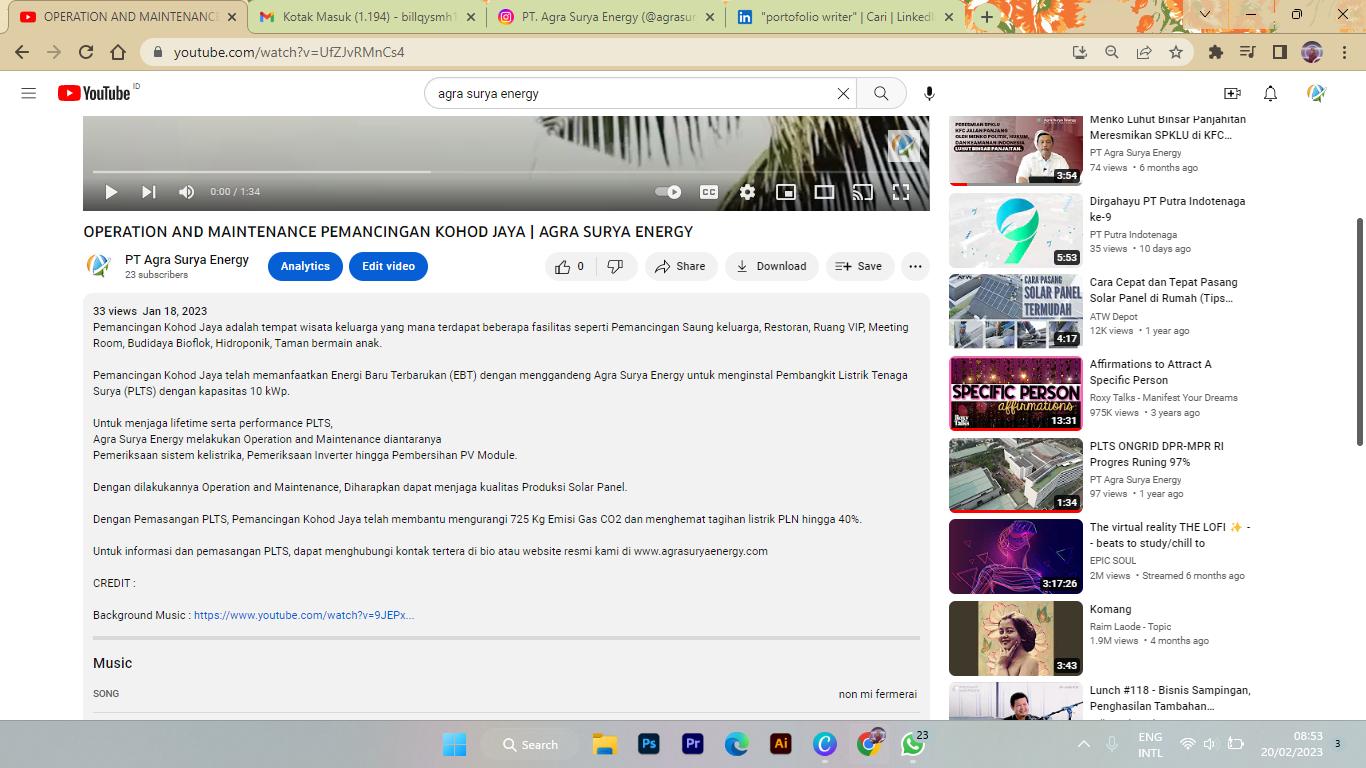Image resolution: width=1366 pixels, height=768 pixels.
Task: Skip to next video
Action: [149, 192]
